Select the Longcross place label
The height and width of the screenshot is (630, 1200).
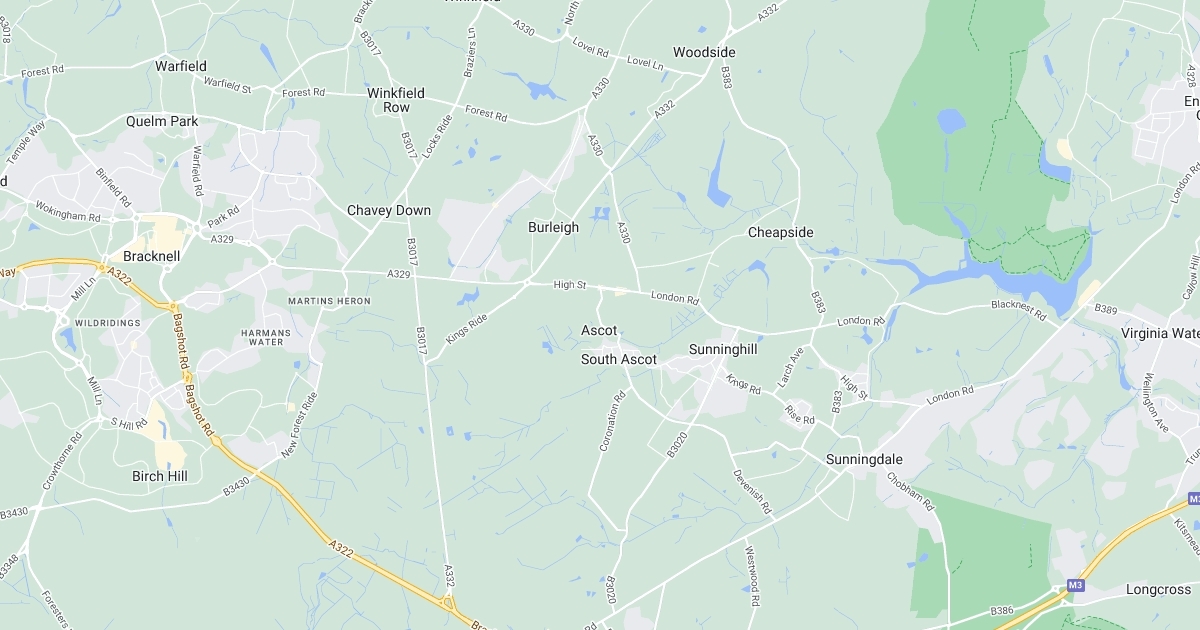pyautogui.click(x=1157, y=589)
